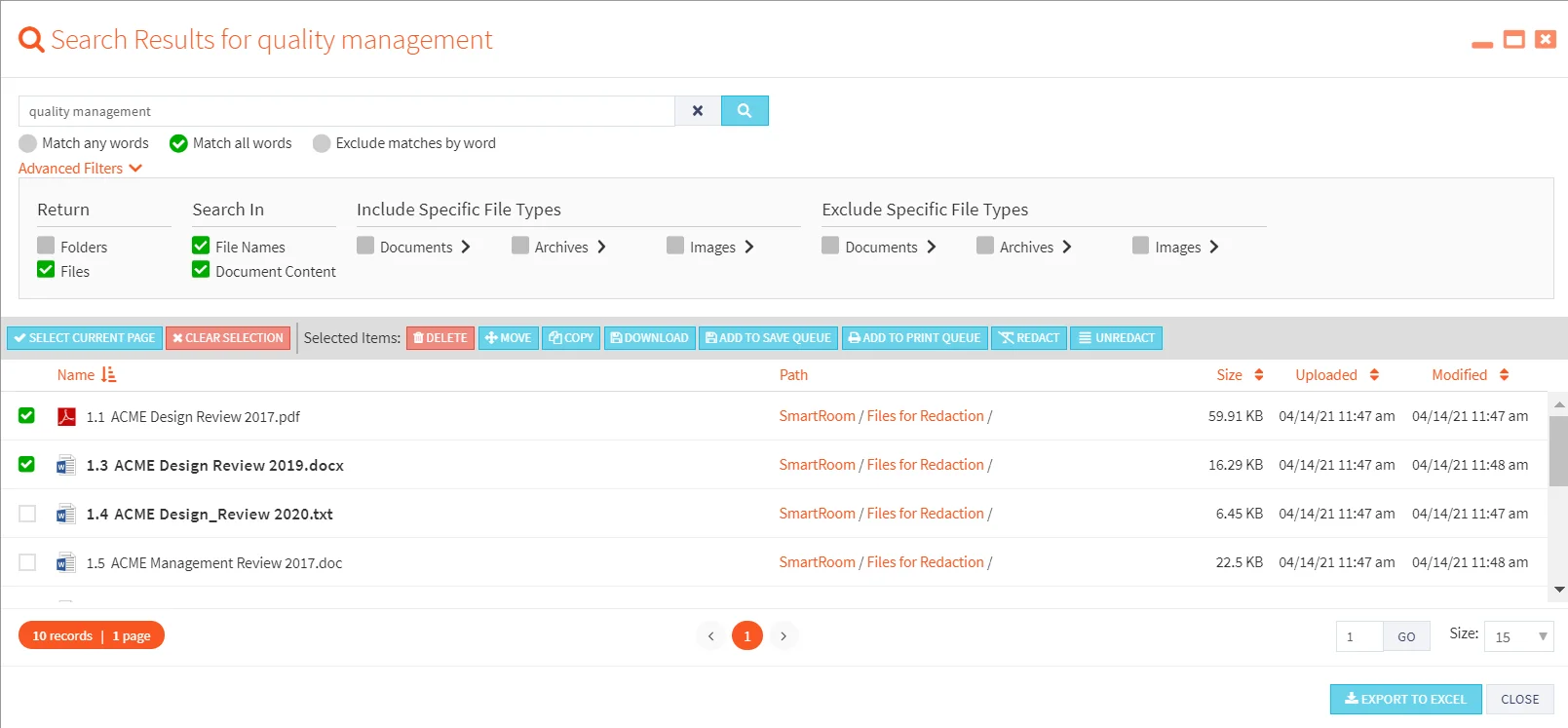
Task: Click the file icon for ACME Design_Review 2020.txt
Action: point(66,515)
